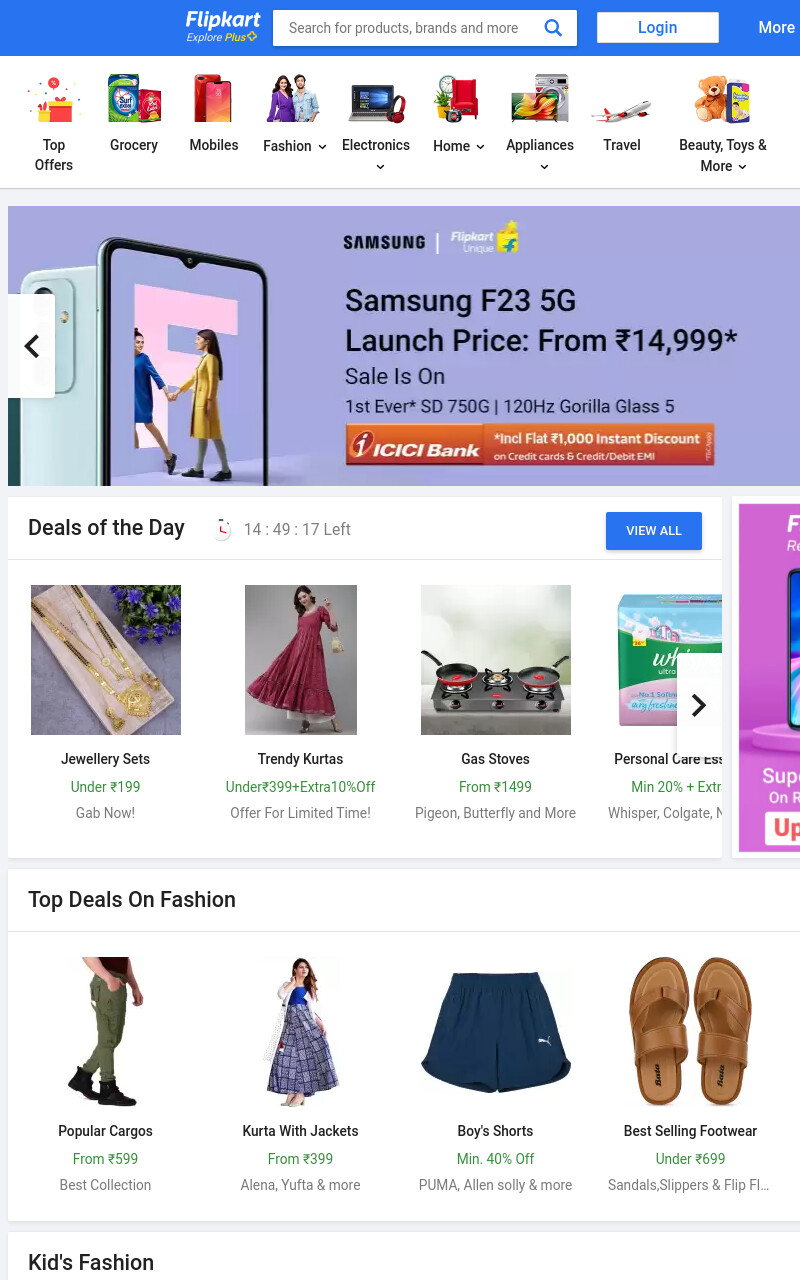Open Beauty, Toys & More menu
Screen dimensions: 800x1280
coord(723,155)
